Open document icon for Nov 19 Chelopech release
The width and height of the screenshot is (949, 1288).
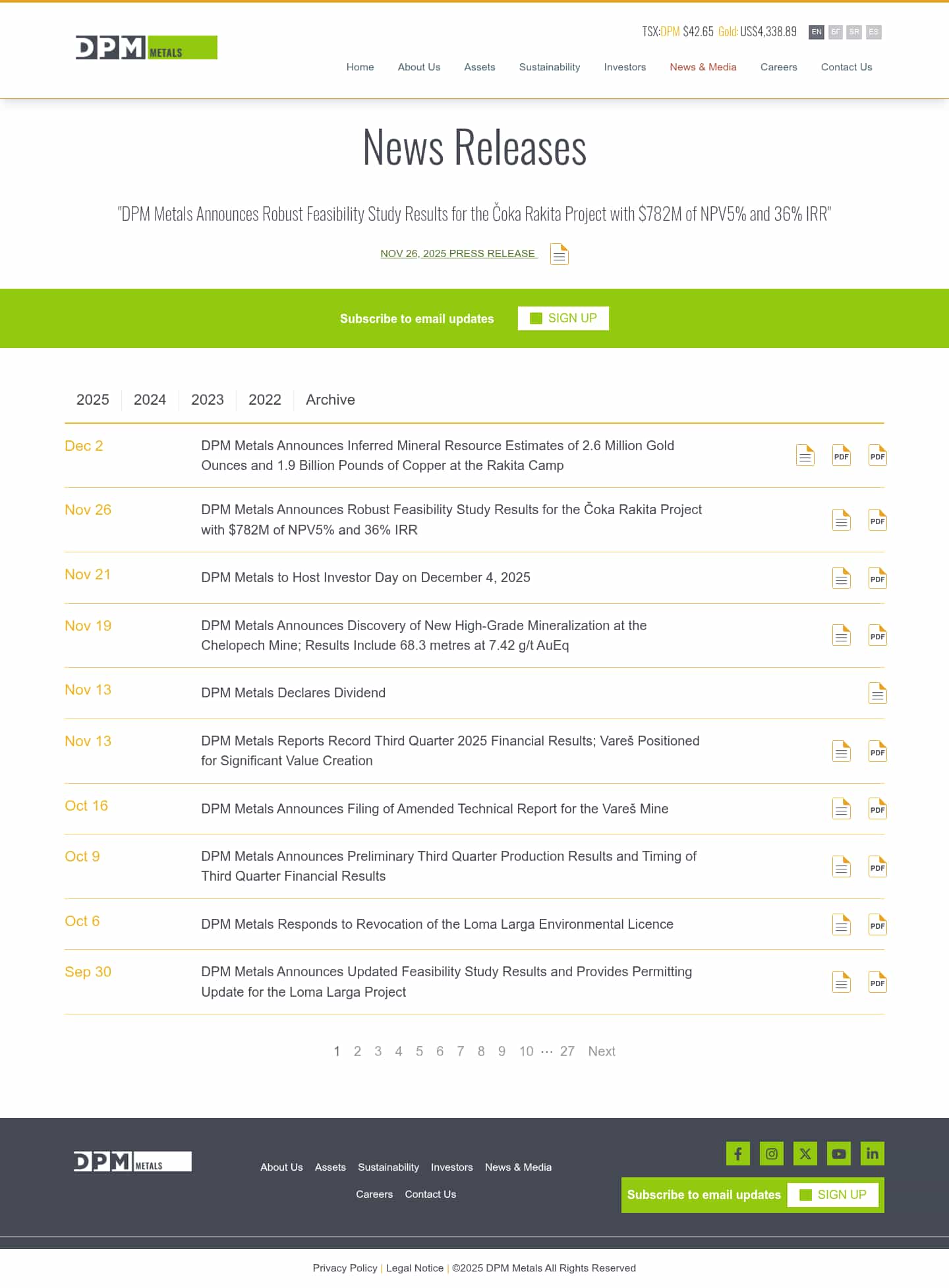pyautogui.click(x=842, y=635)
